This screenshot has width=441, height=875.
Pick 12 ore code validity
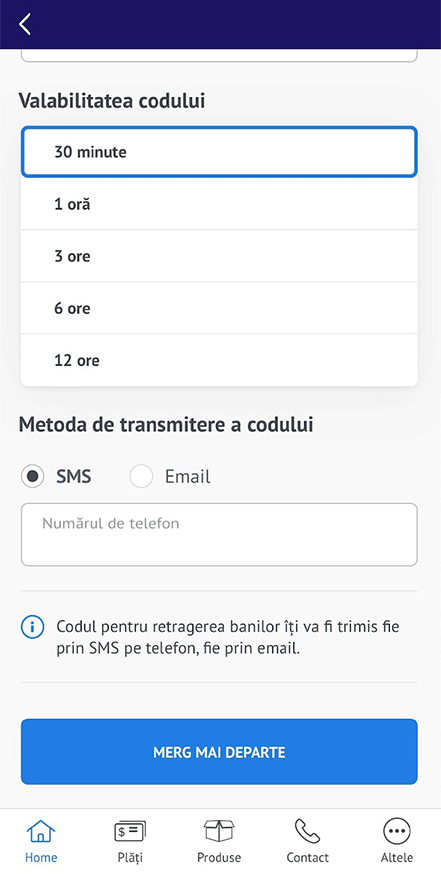(x=219, y=360)
